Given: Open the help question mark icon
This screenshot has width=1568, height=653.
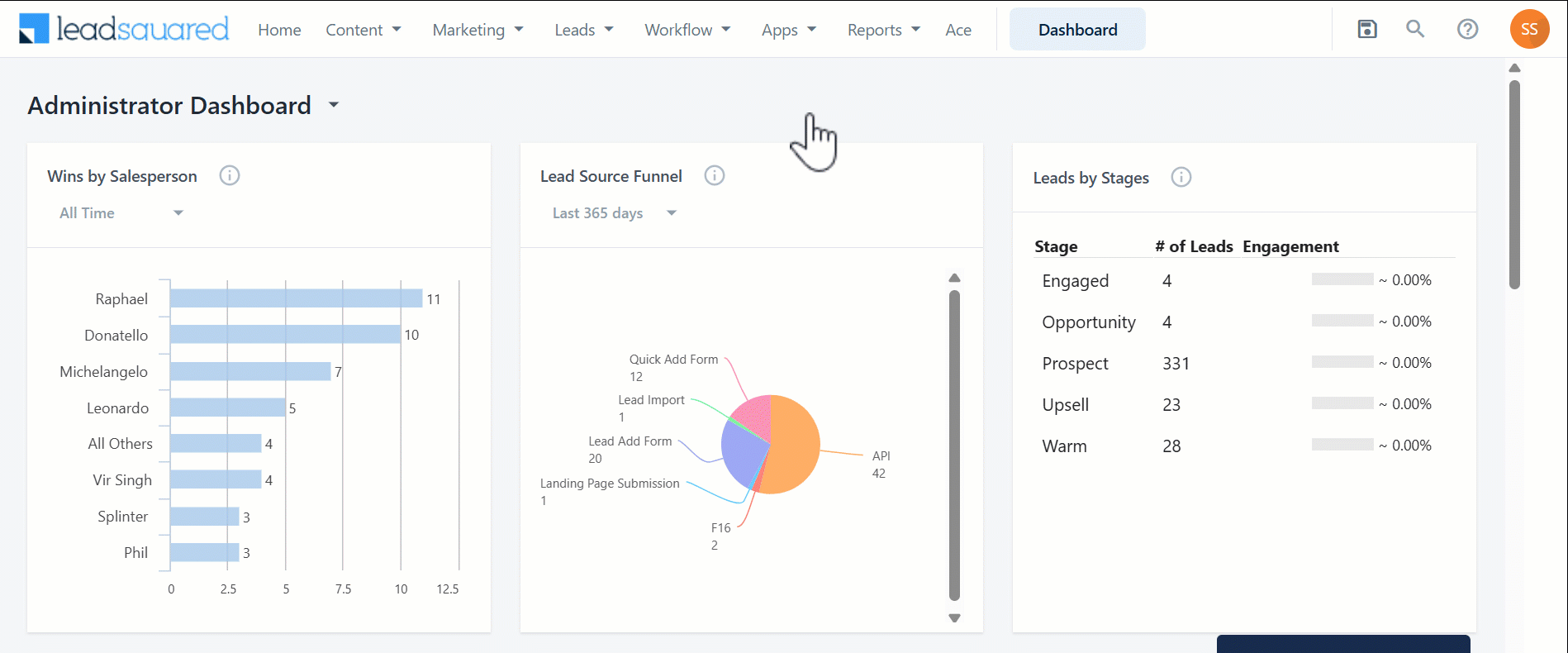Looking at the screenshot, I should (1467, 30).
